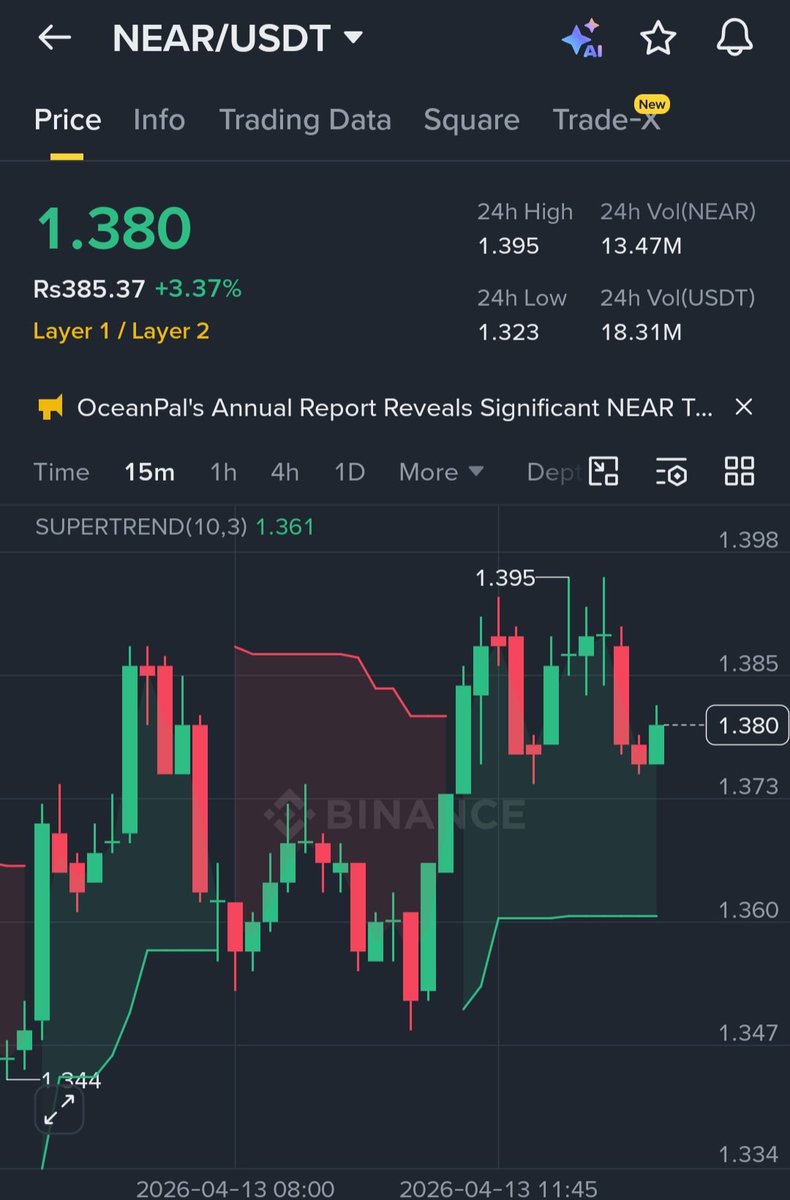Click the 2026-04-13 11:45 time label
The height and width of the screenshot is (1200, 790).
click(x=498, y=1189)
